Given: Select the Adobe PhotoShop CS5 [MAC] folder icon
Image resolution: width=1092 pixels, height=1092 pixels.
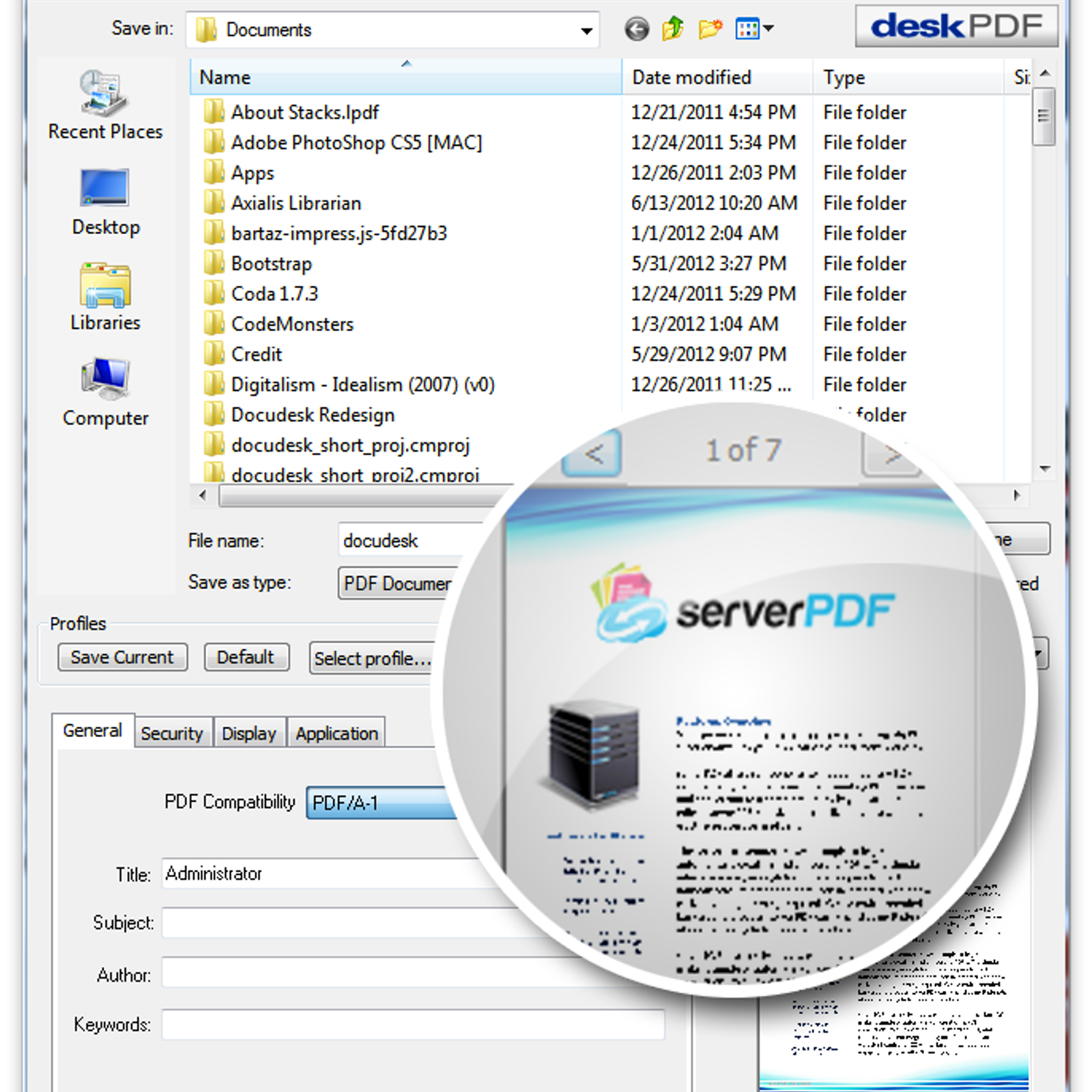Looking at the screenshot, I should click(x=214, y=142).
